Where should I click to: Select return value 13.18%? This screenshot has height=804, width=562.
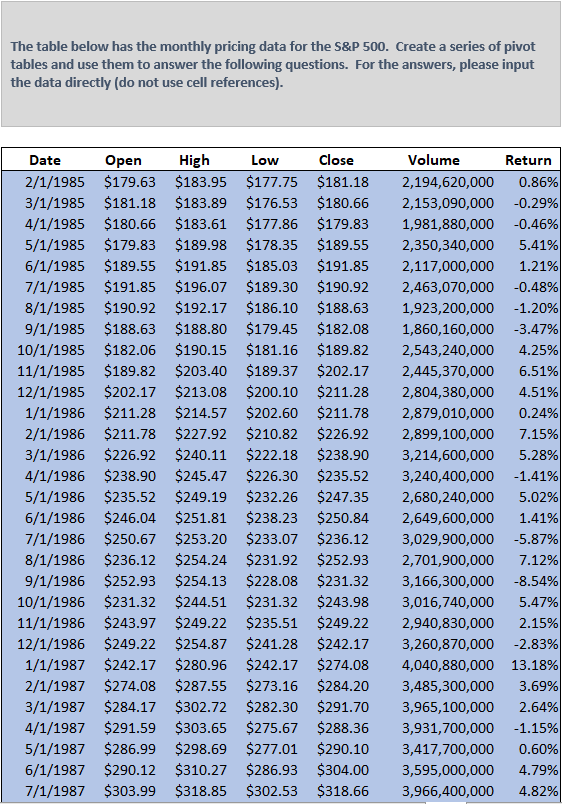pyautogui.click(x=534, y=666)
